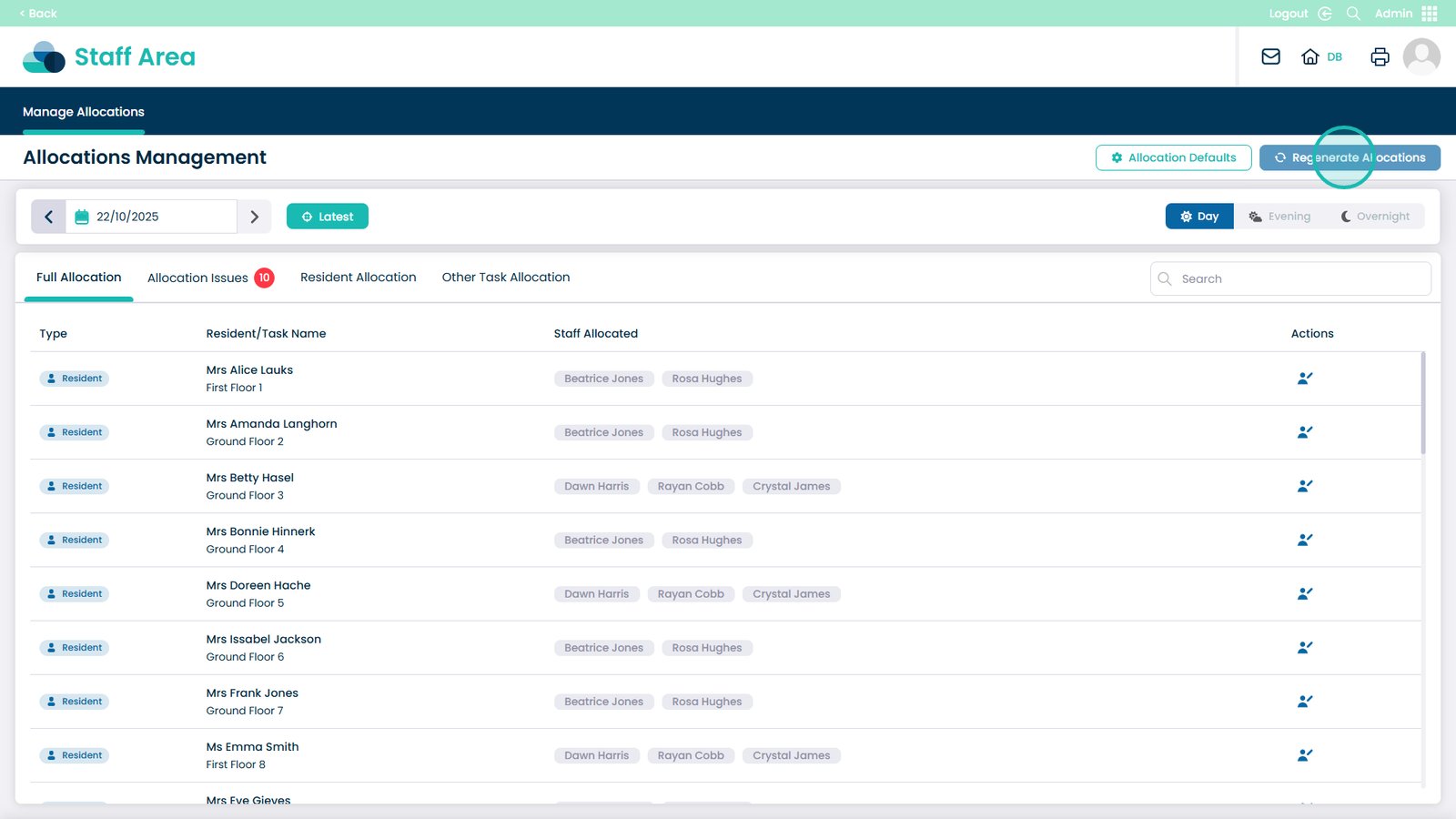This screenshot has width=1456, height=819.
Task: Go to next date with right chevron
Action: 255,217
